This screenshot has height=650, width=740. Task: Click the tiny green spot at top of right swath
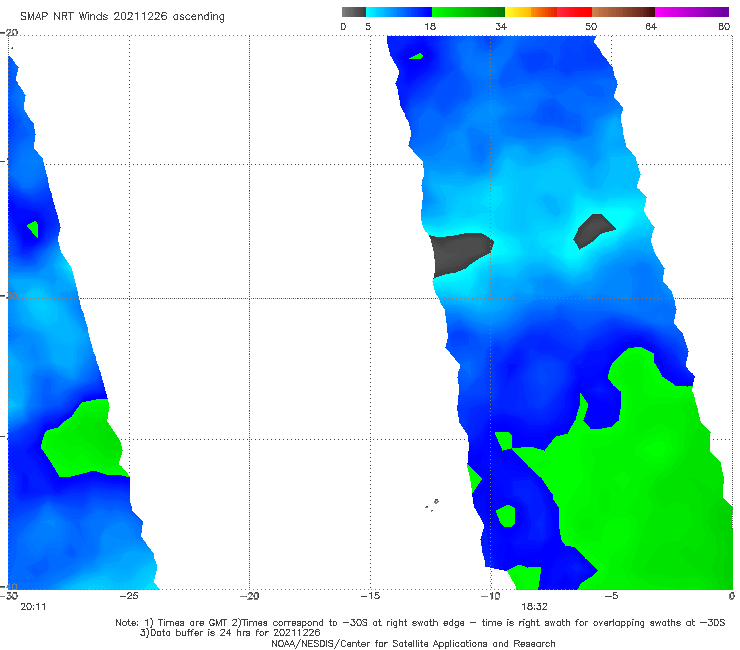[416, 56]
